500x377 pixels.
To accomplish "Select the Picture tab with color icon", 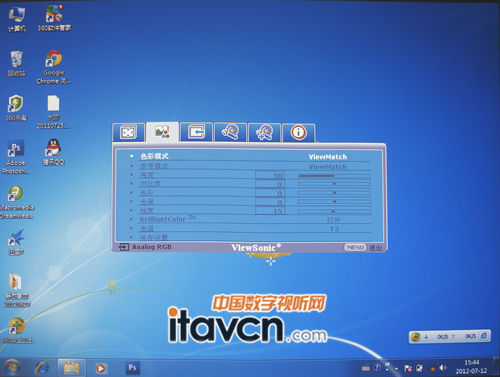I will pyautogui.click(x=163, y=132).
